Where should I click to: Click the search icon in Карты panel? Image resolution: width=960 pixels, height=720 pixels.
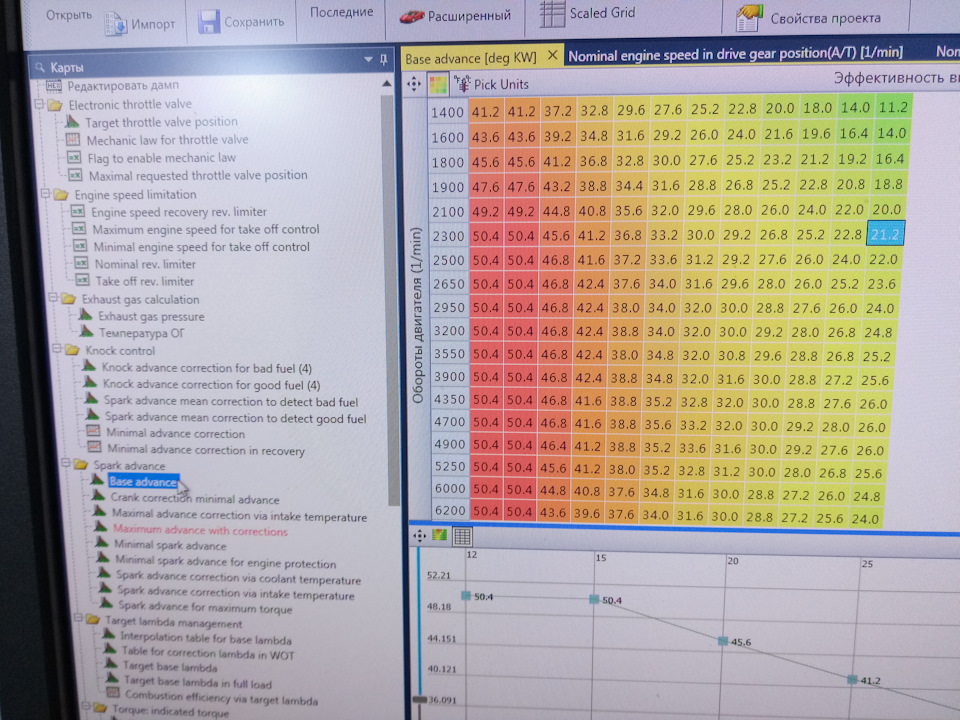tap(40, 67)
